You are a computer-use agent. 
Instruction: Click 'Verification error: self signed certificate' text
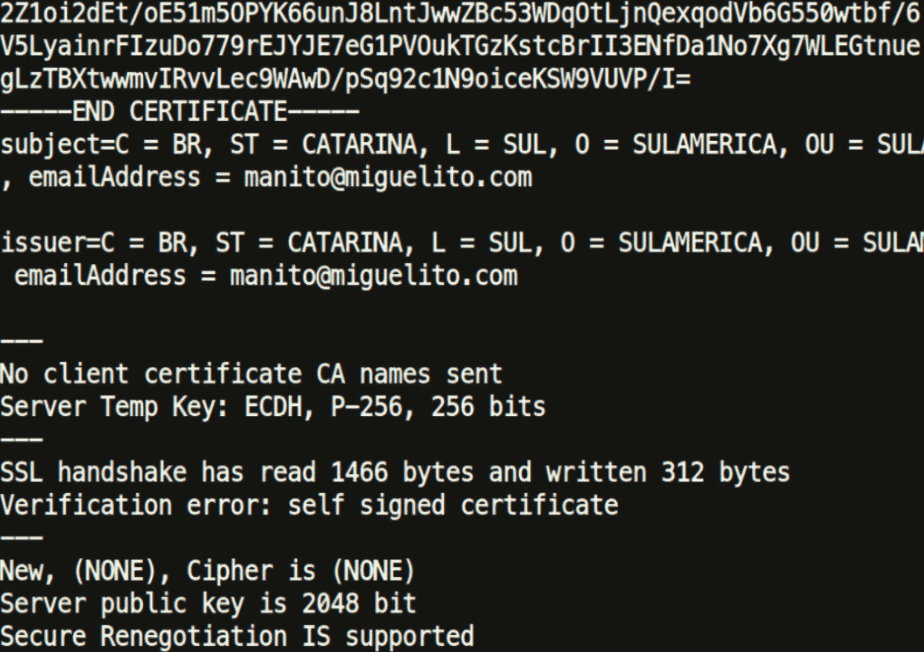click(309, 505)
